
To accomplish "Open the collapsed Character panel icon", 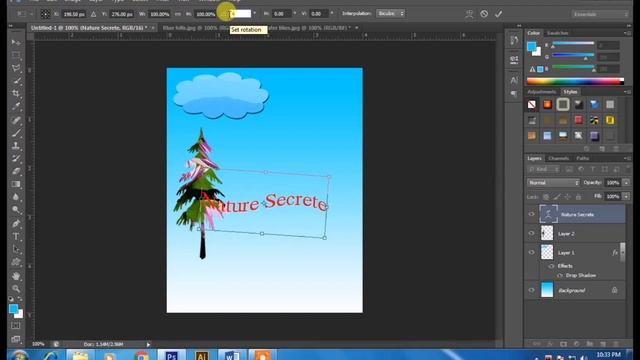I will (514, 80).
